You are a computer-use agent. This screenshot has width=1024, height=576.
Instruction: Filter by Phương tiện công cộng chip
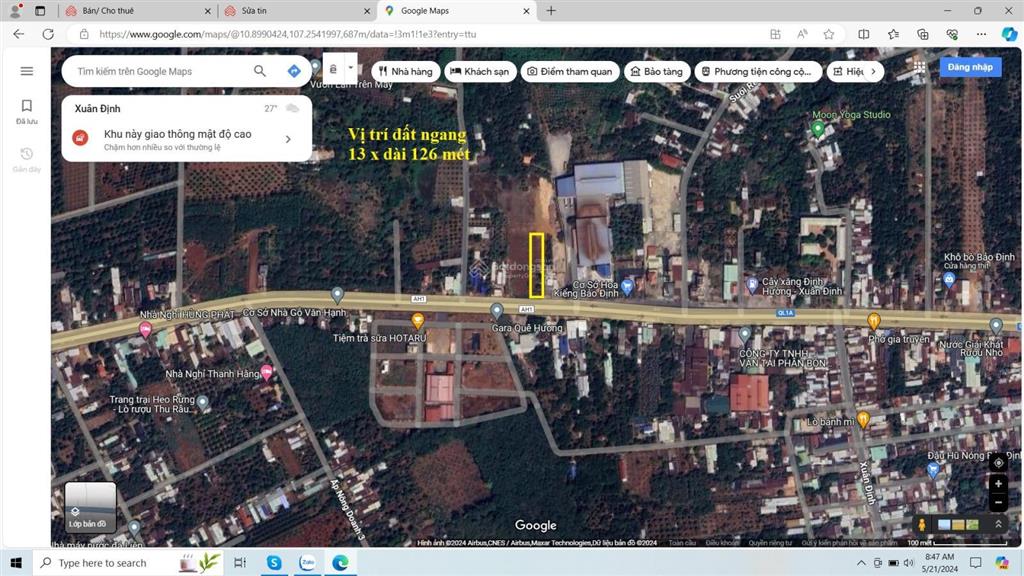coord(756,71)
